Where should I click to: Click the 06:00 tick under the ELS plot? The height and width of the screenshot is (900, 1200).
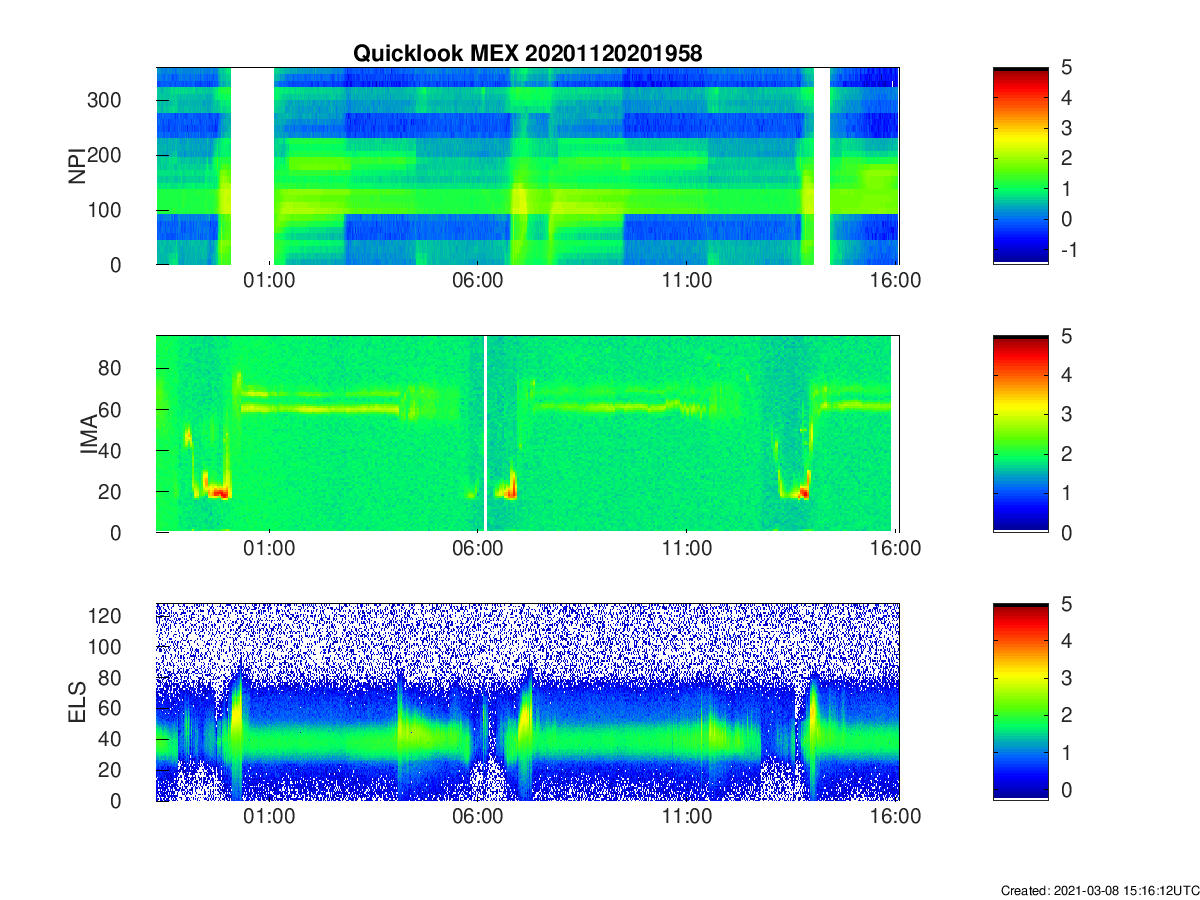click(x=478, y=817)
